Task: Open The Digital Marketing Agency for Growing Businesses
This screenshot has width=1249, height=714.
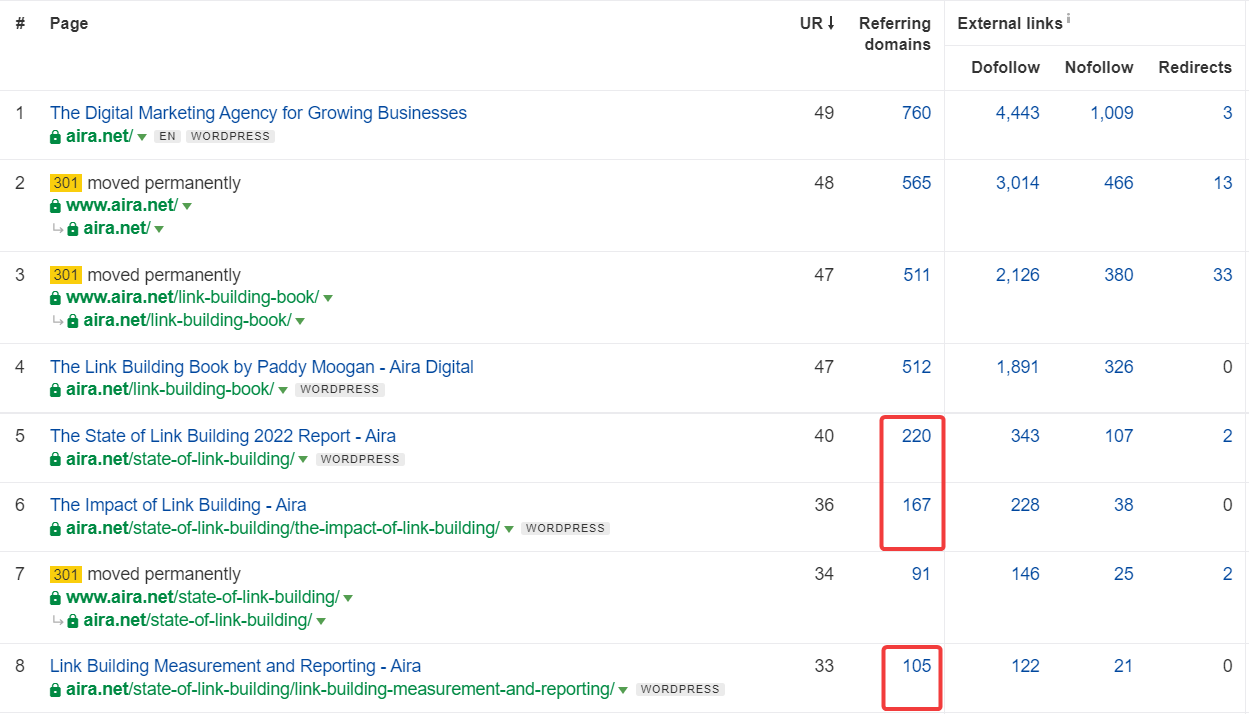Action: (x=258, y=113)
